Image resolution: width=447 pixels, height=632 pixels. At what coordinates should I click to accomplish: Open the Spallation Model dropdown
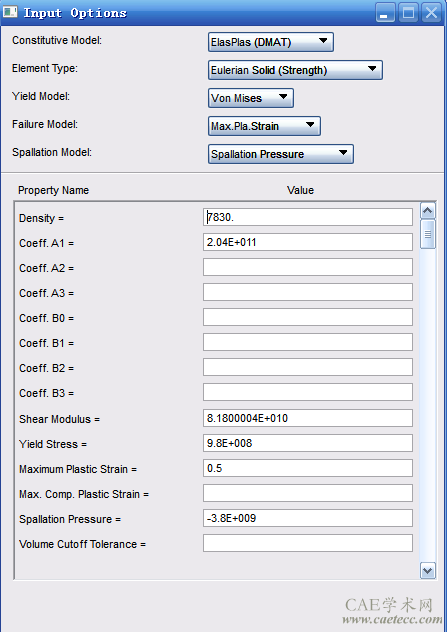[x=281, y=154]
